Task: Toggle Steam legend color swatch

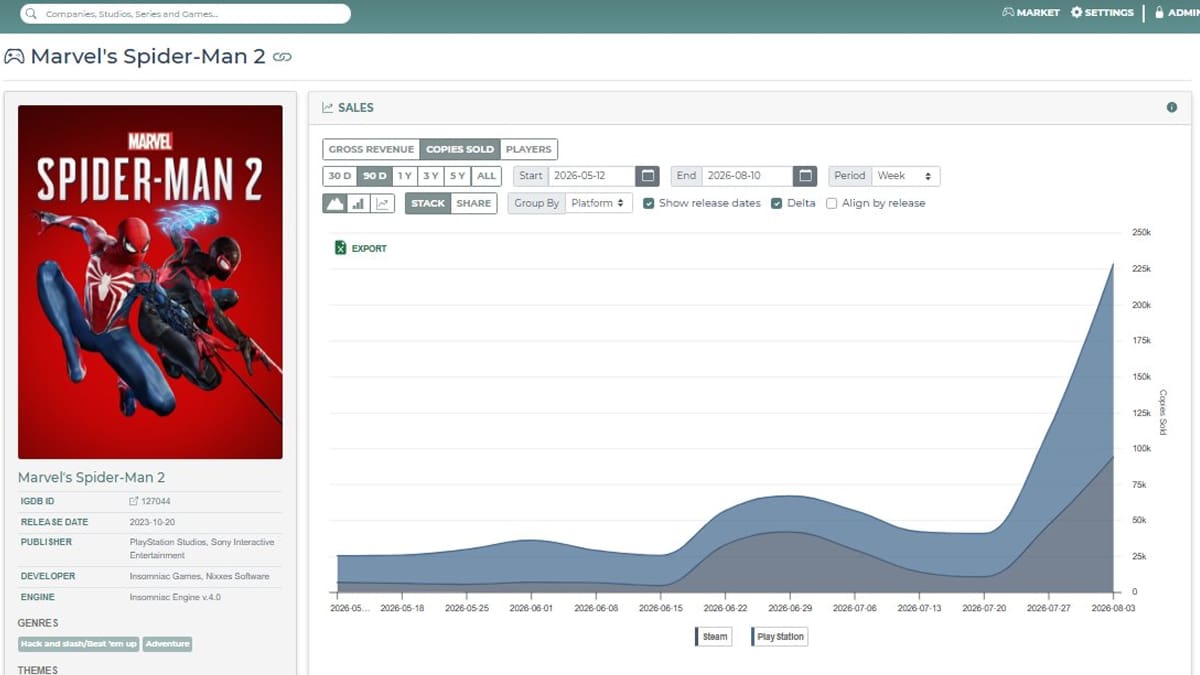Action: (x=697, y=637)
